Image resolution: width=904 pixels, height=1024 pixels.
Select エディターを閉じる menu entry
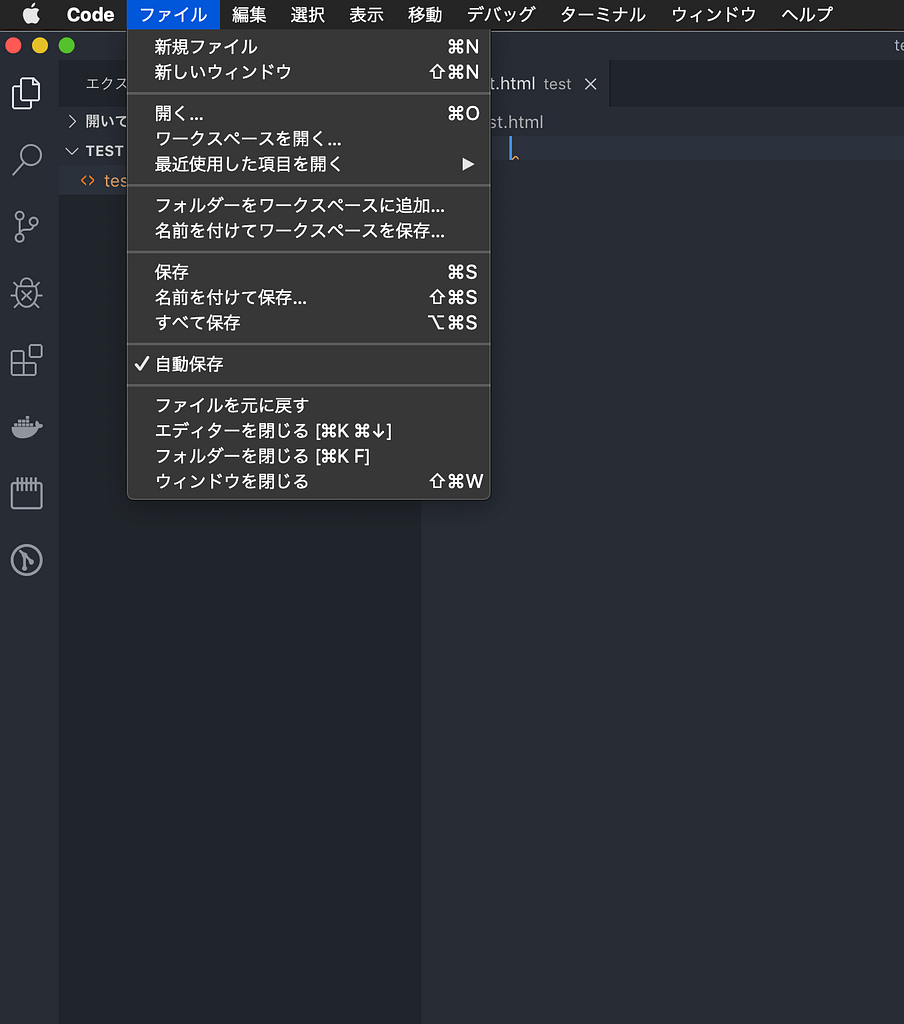pyautogui.click(x=308, y=431)
